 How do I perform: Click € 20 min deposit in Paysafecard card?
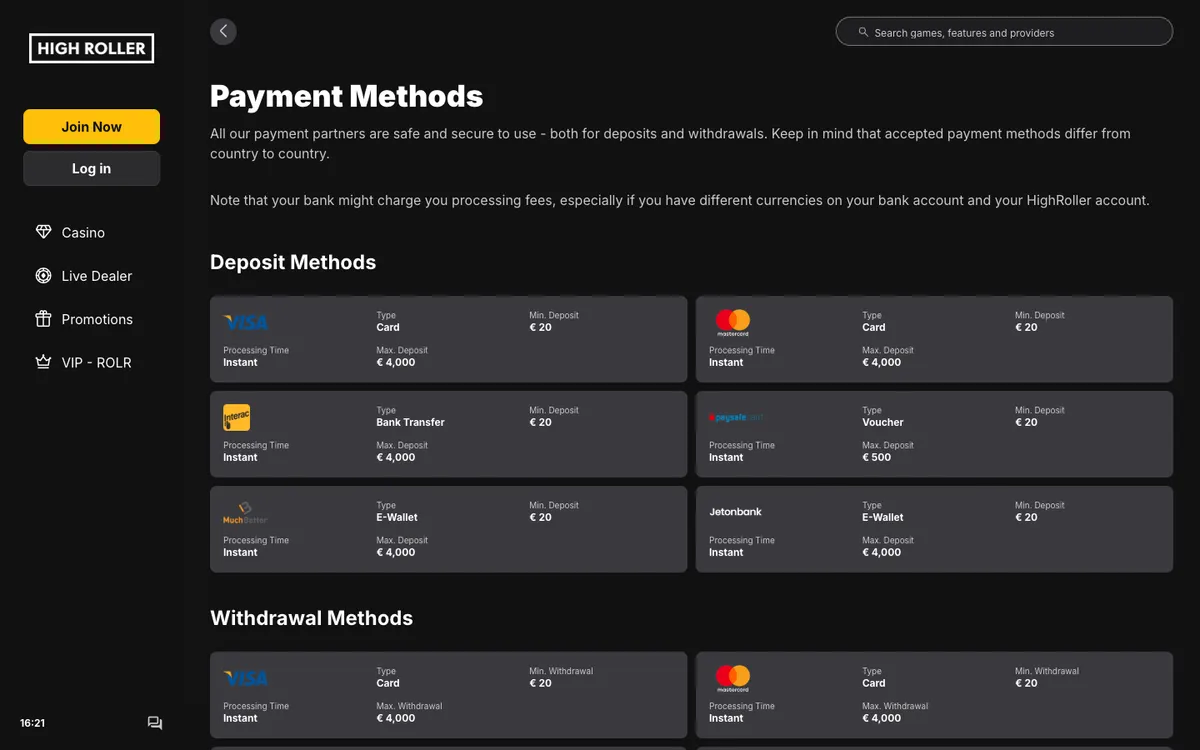(x=1026, y=422)
